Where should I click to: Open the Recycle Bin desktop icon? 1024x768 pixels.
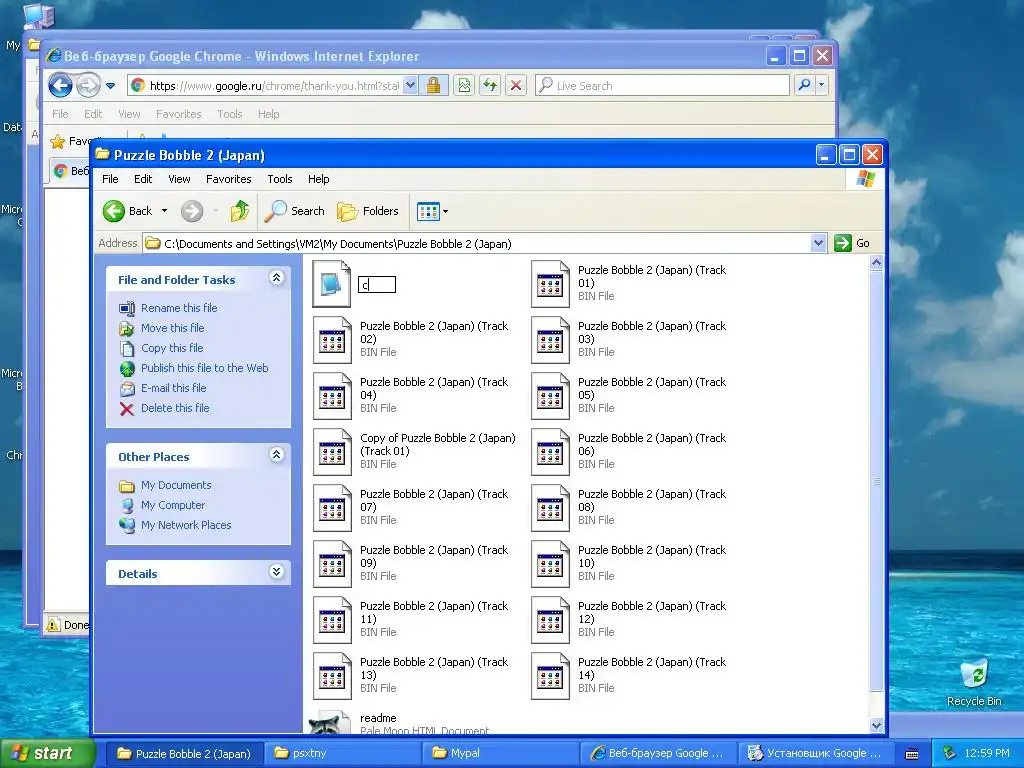(974, 683)
